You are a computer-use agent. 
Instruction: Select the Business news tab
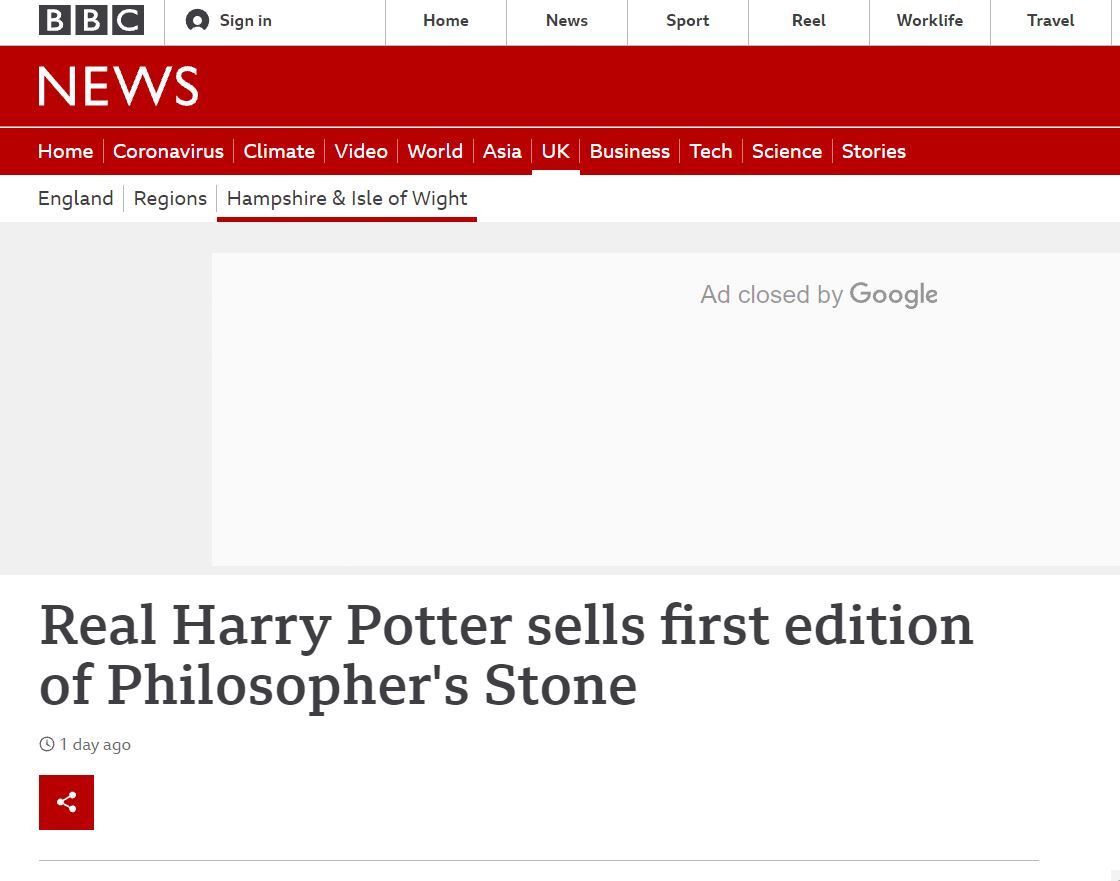click(x=630, y=151)
